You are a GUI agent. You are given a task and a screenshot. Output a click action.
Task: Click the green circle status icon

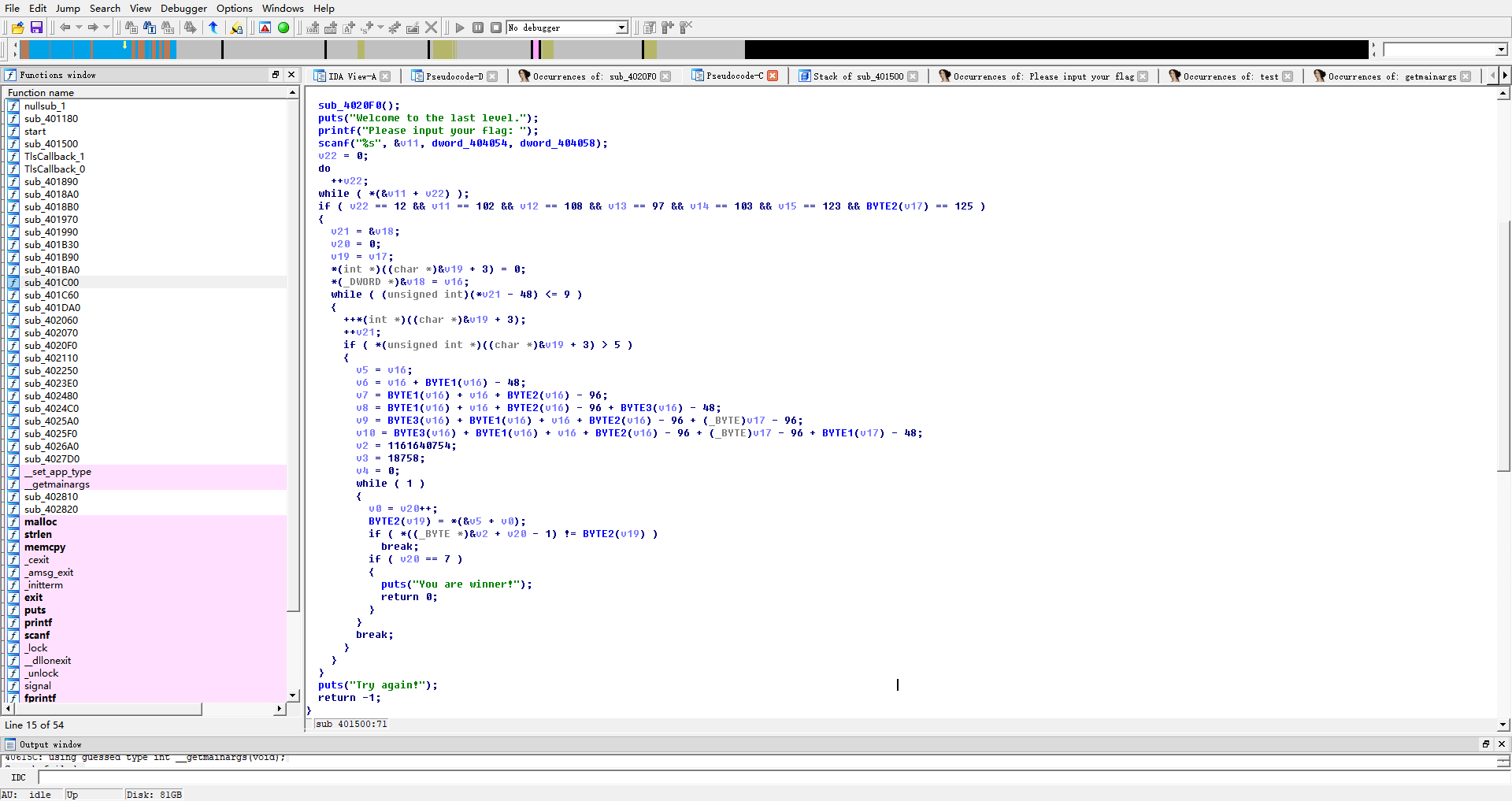(x=283, y=28)
